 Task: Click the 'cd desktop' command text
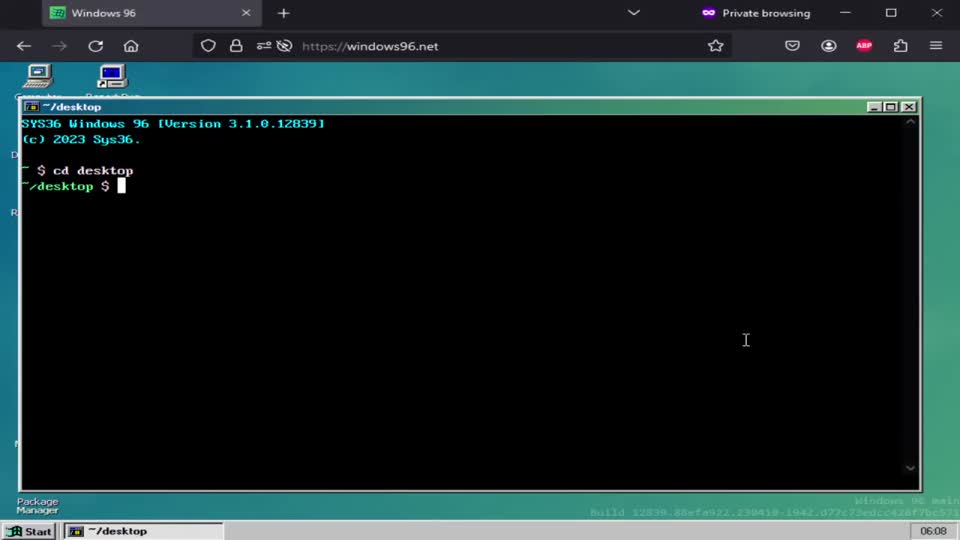(93, 171)
